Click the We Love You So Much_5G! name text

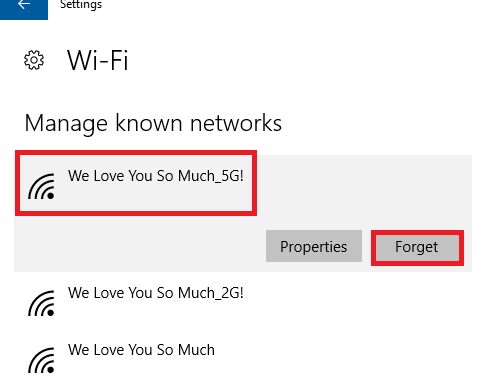(156, 176)
